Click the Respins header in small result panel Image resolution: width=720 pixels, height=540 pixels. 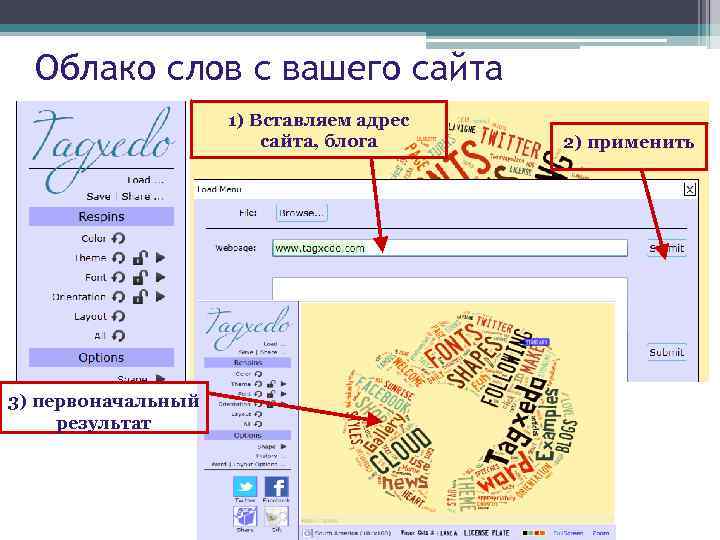248,363
